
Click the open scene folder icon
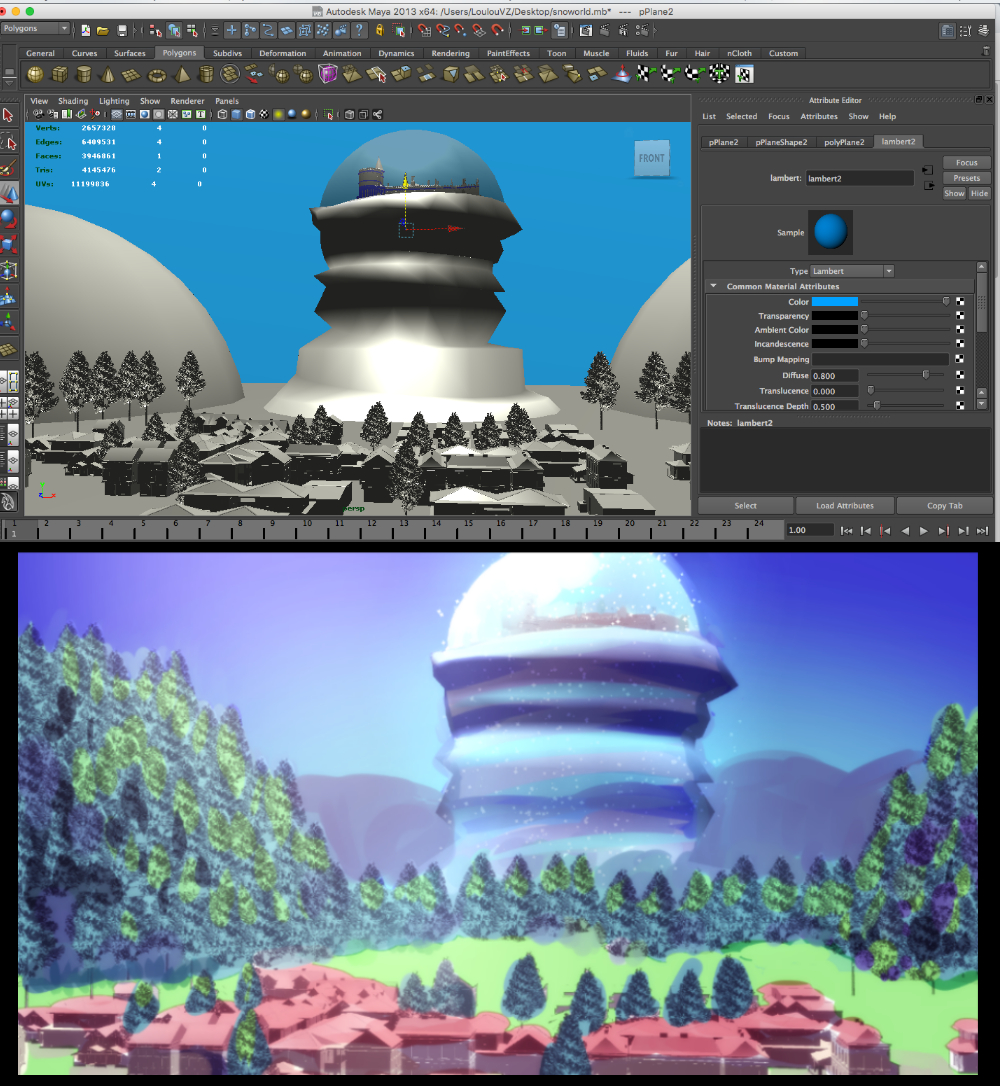point(102,30)
